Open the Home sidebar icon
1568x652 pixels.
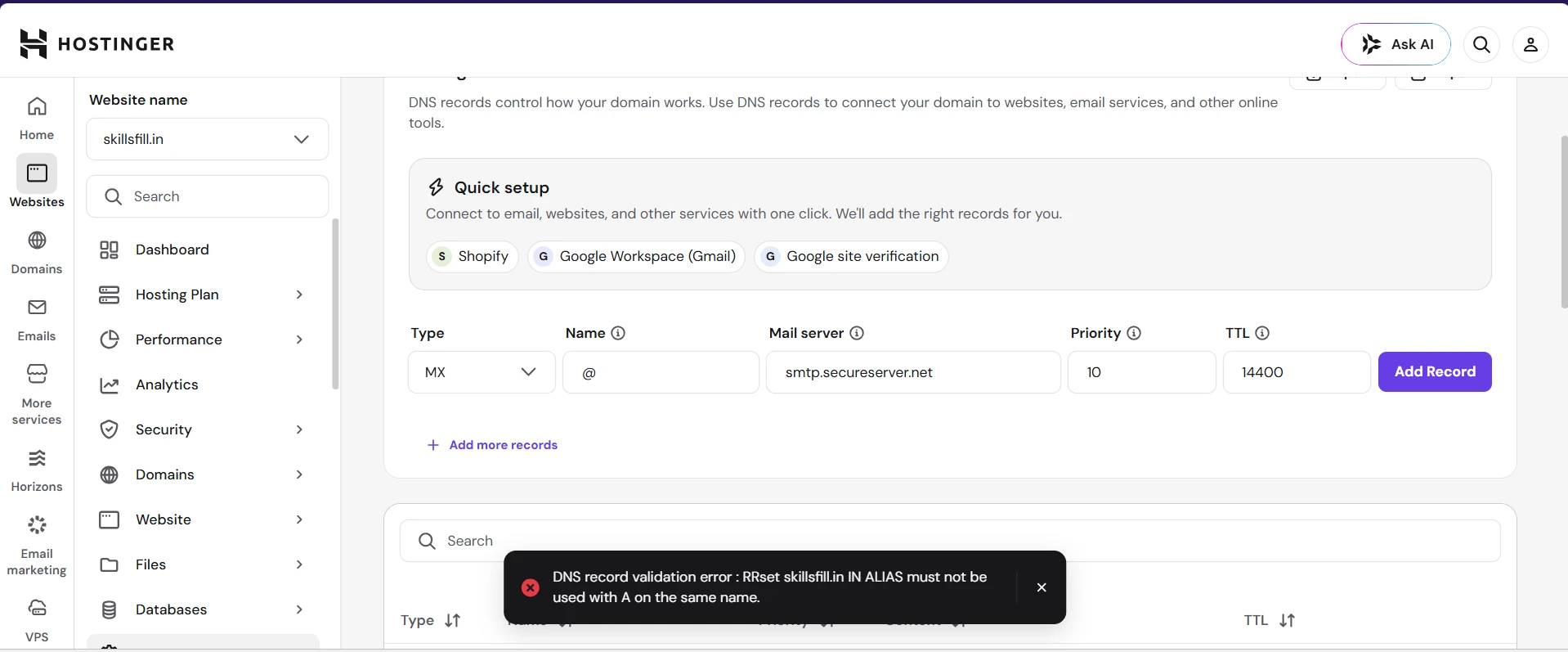click(37, 107)
